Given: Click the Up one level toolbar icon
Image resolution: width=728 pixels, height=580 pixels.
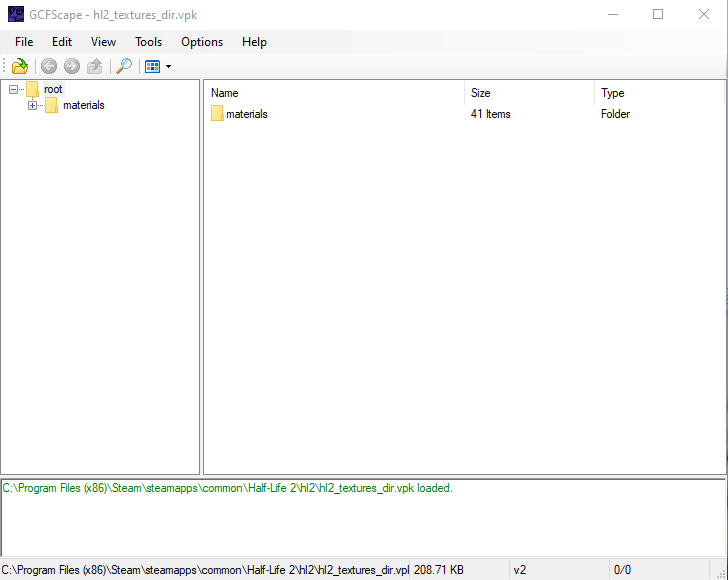Looking at the screenshot, I should [95, 66].
